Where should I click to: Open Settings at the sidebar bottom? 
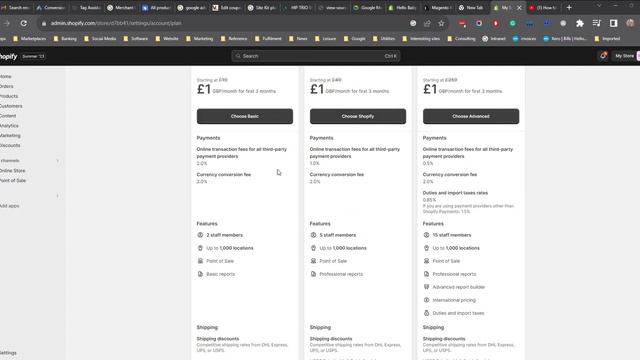tap(8, 353)
